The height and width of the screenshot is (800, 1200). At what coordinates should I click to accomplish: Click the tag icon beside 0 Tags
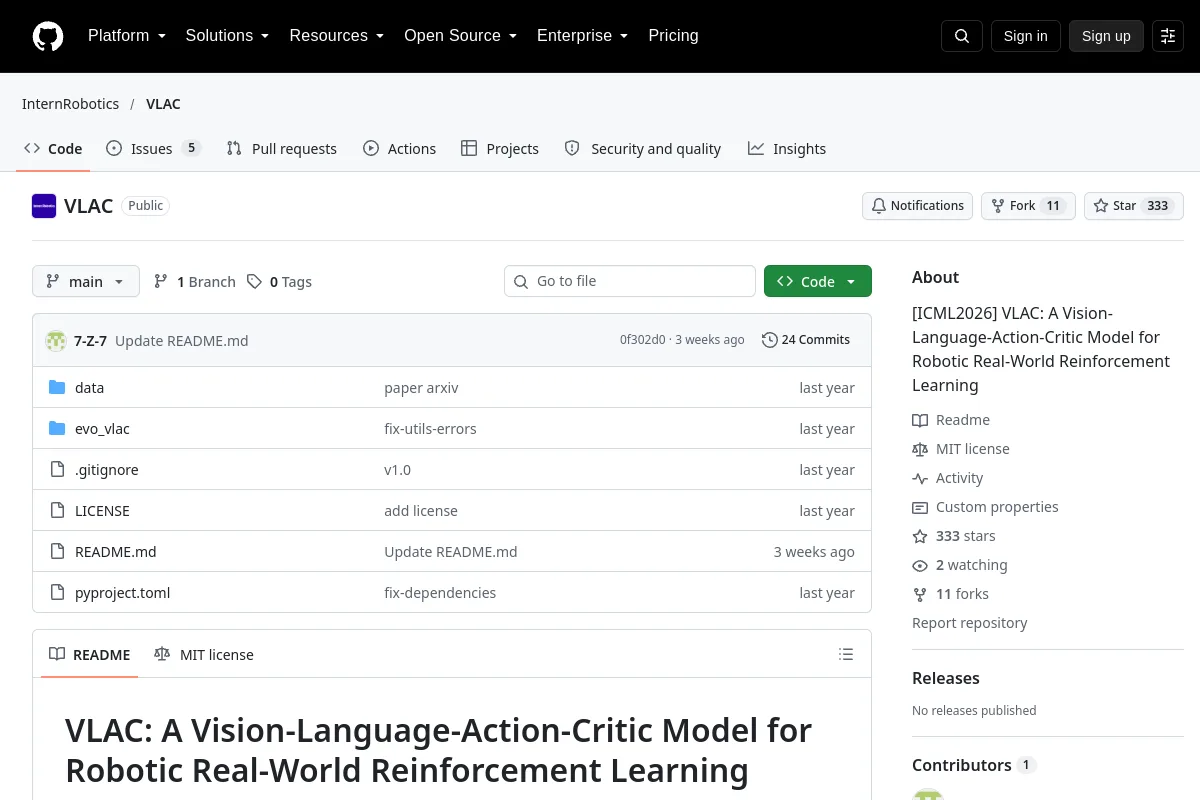click(x=255, y=282)
